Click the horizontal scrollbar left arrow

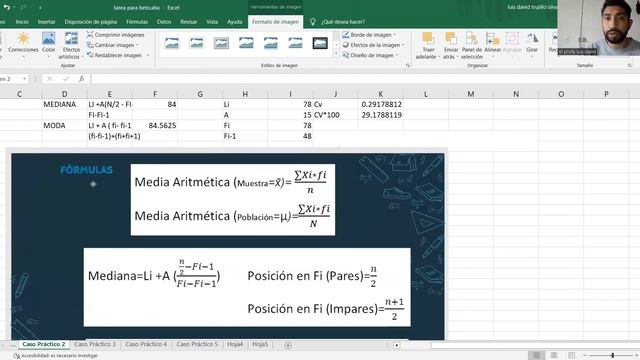tap(396, 345)
